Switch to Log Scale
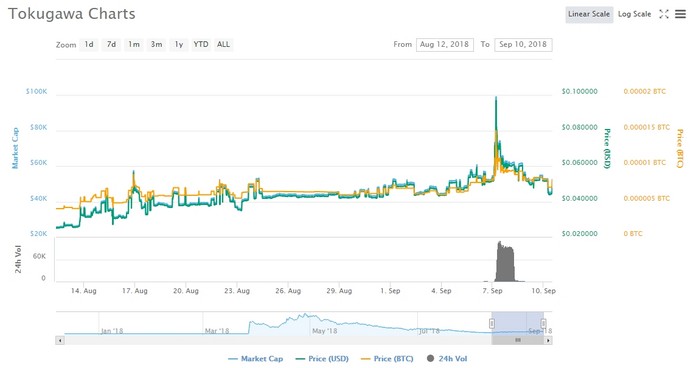This screenshot has width=699, height=368. coord(634,14)
